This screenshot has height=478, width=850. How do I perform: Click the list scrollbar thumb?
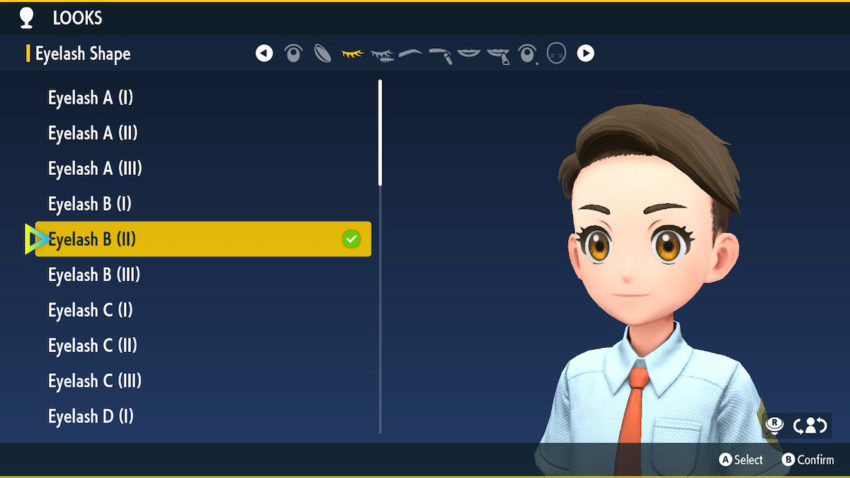click(x=380, y=133)
